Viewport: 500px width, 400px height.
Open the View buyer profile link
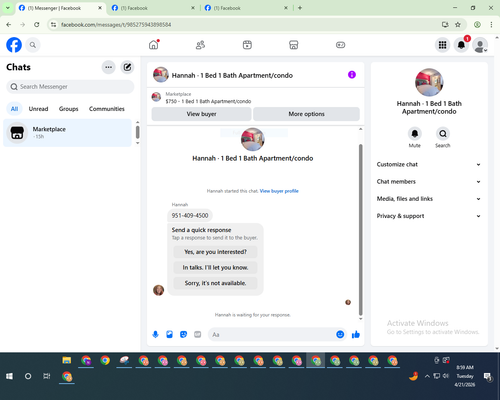pos(279,191)
